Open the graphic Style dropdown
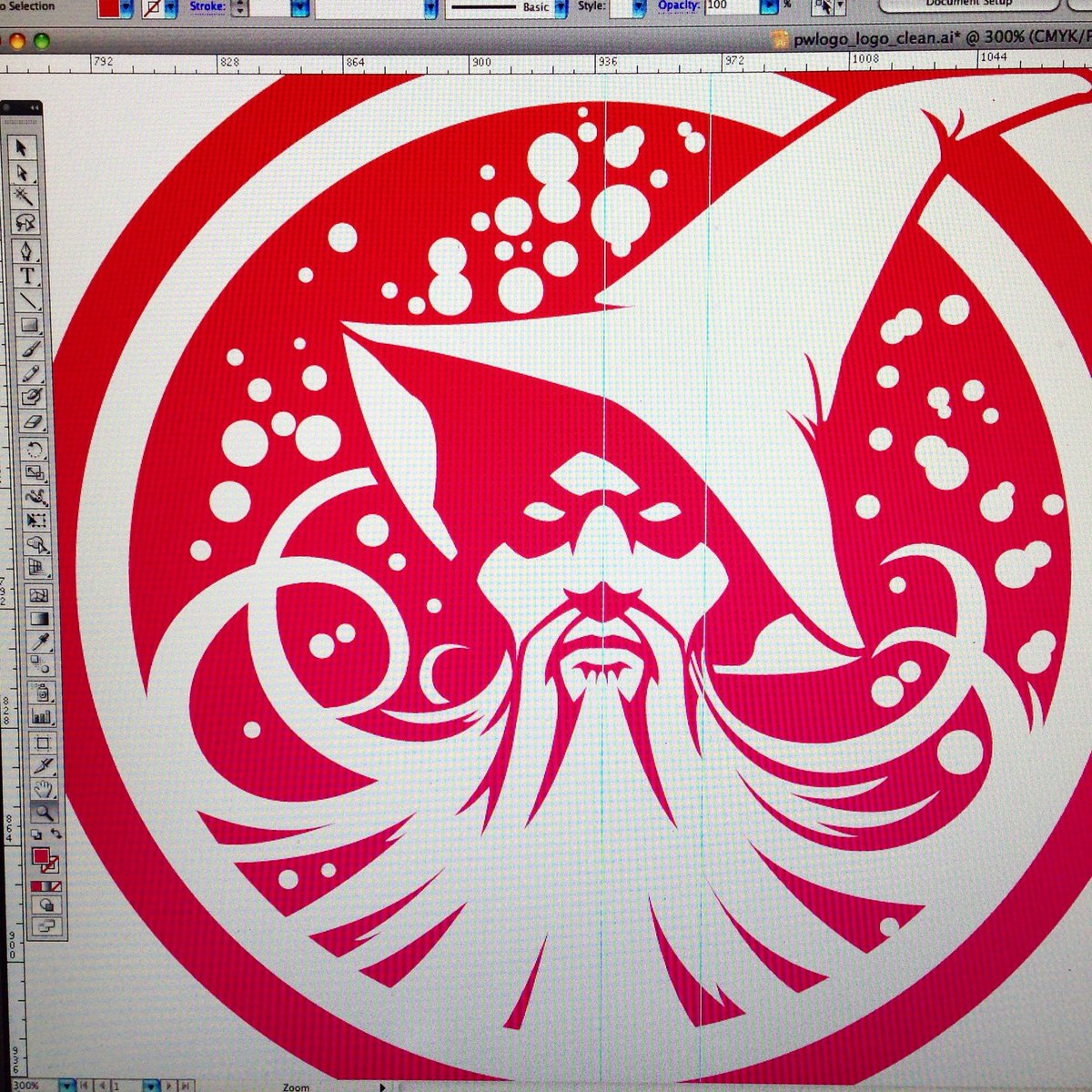Image resolution: width=1092 pixels, height=1092 pixels. (639, 7)
